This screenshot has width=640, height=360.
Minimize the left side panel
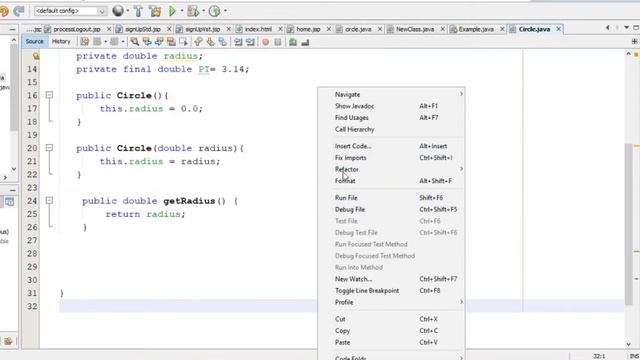(12, 29)
